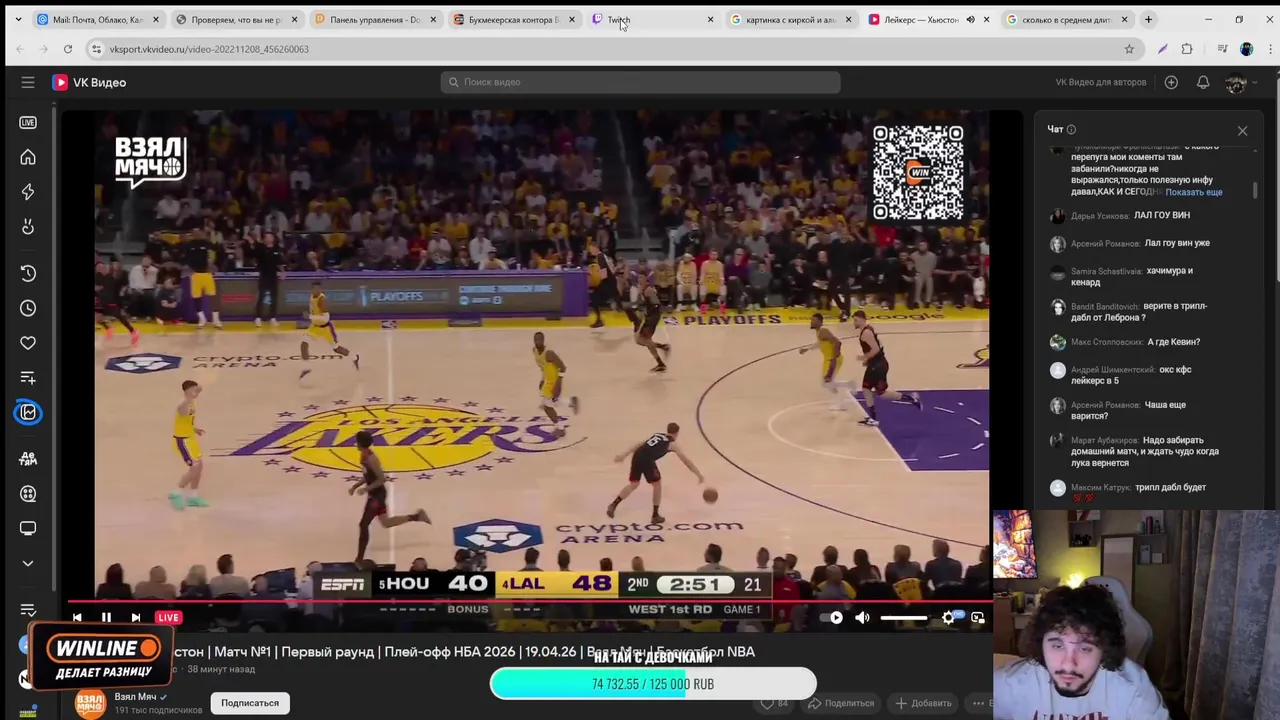The image size is (1280, 720).
Task: Open the notifications bell
Action: [x=1203, y=82]
